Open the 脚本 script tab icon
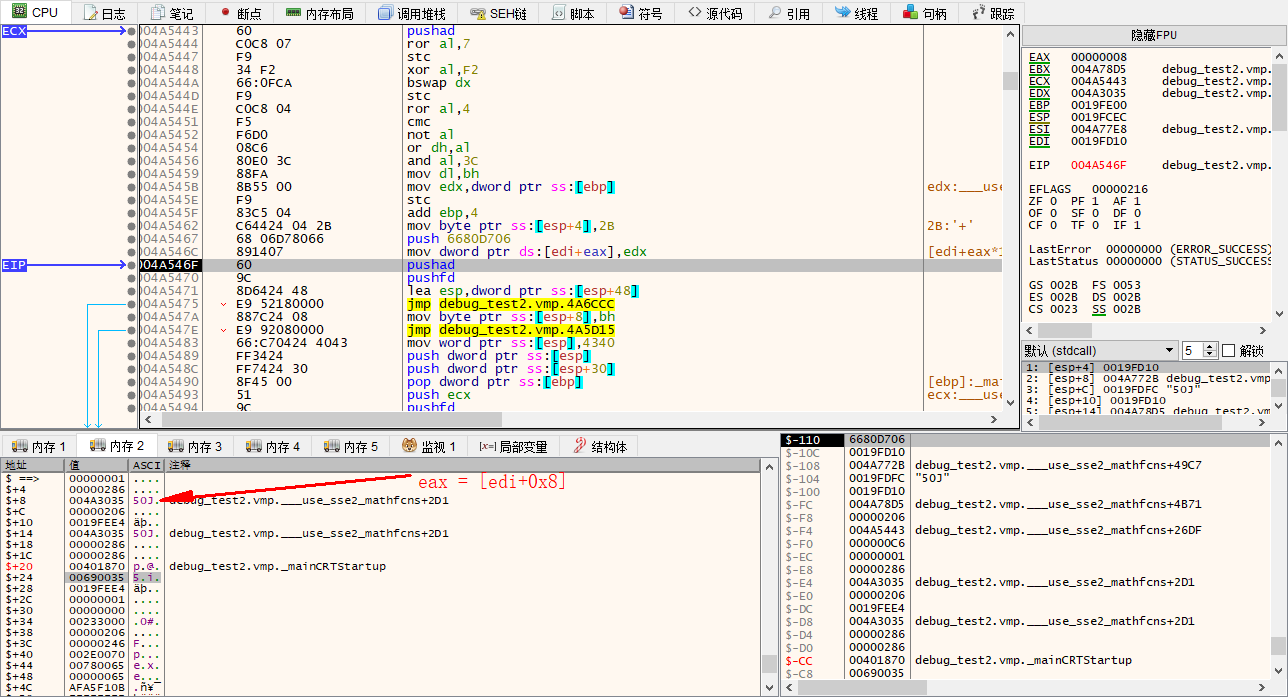The width and height of the screenshot is (1288, 697). 558,13
